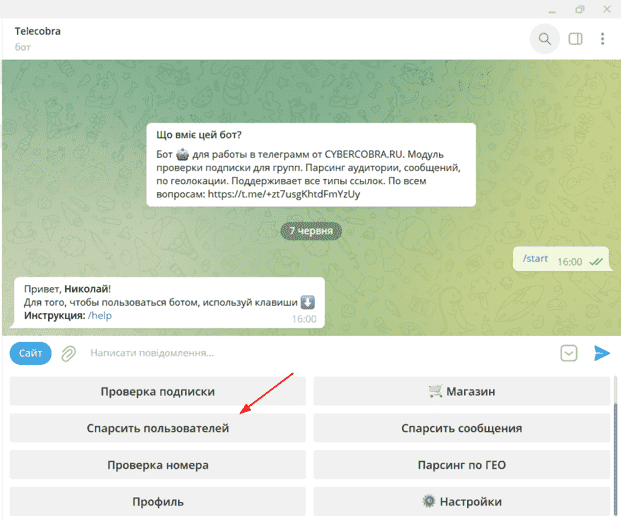The image size is (621, 520).
Task: Minimize the Telegram window
Action: (x=552, y=10)
